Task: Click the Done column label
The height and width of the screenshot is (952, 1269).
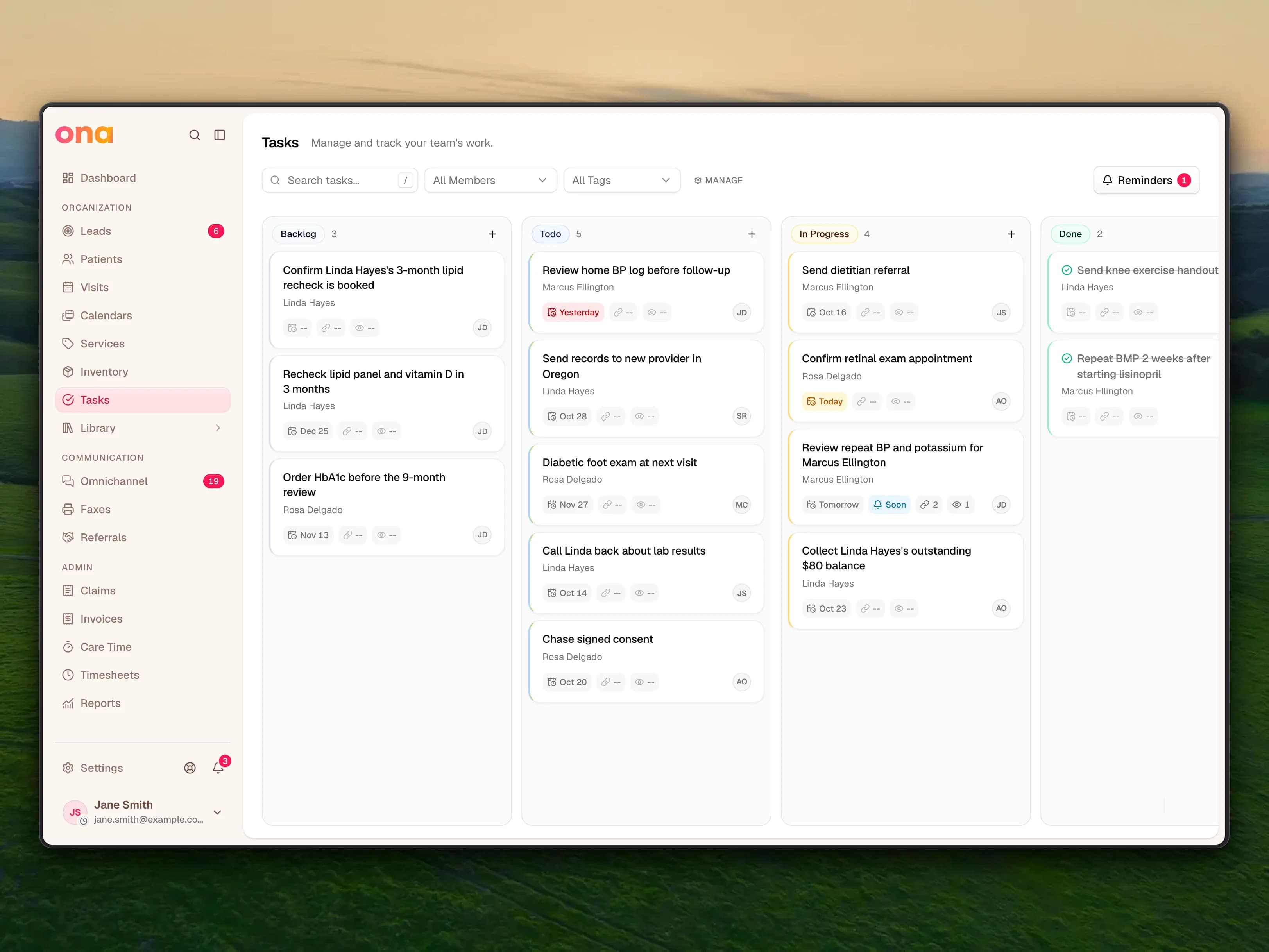Action: [1070, 234]
